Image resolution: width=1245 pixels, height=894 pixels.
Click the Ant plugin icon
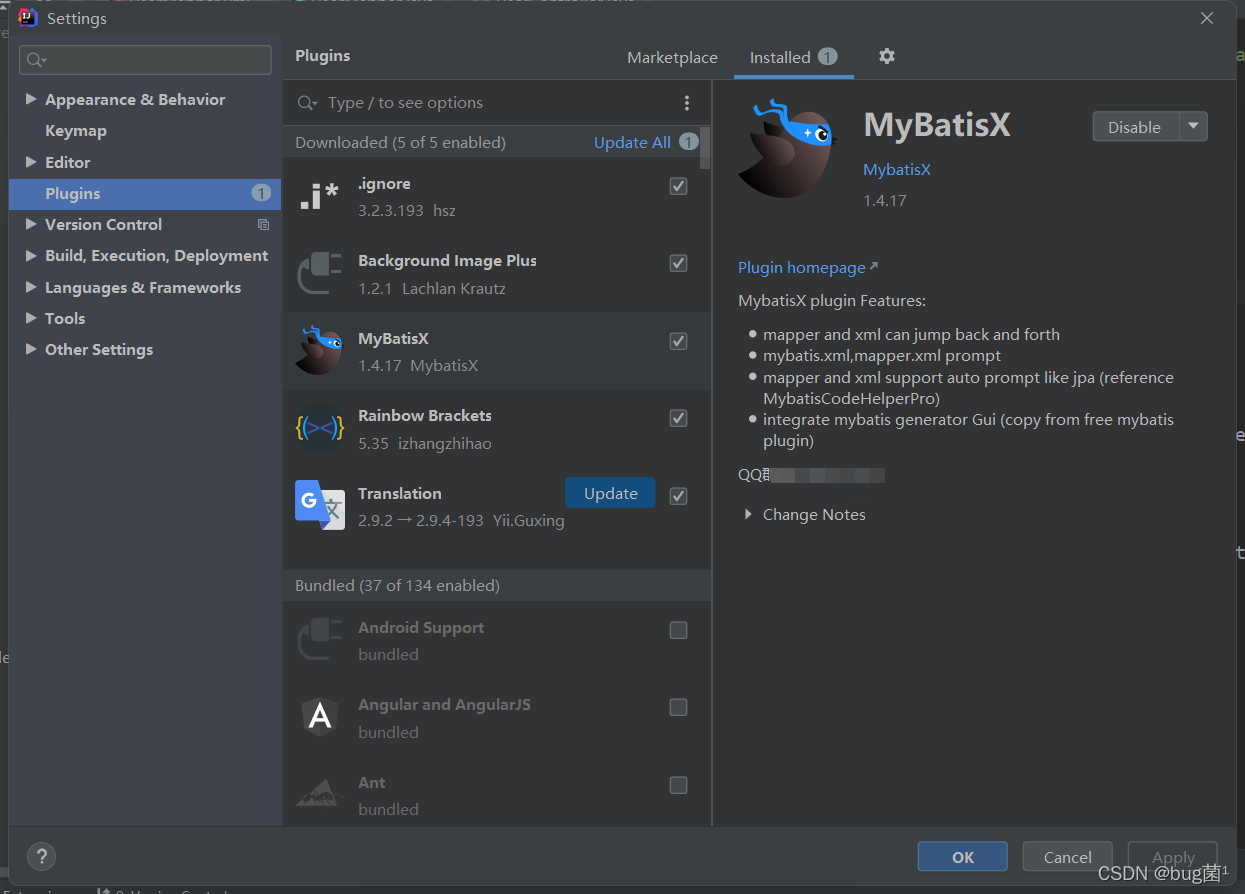[319, 795]
